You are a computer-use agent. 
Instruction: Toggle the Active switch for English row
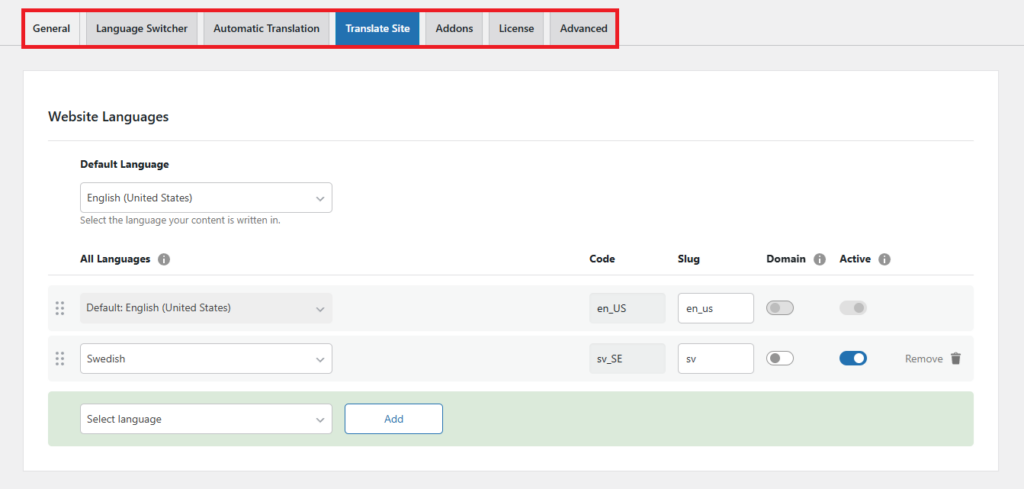tap(853, 308)
